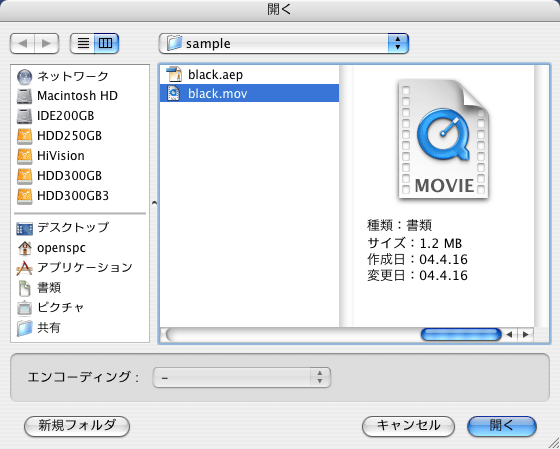Click the Pictures (ピクチャ) icon

[x=25, y=308]
